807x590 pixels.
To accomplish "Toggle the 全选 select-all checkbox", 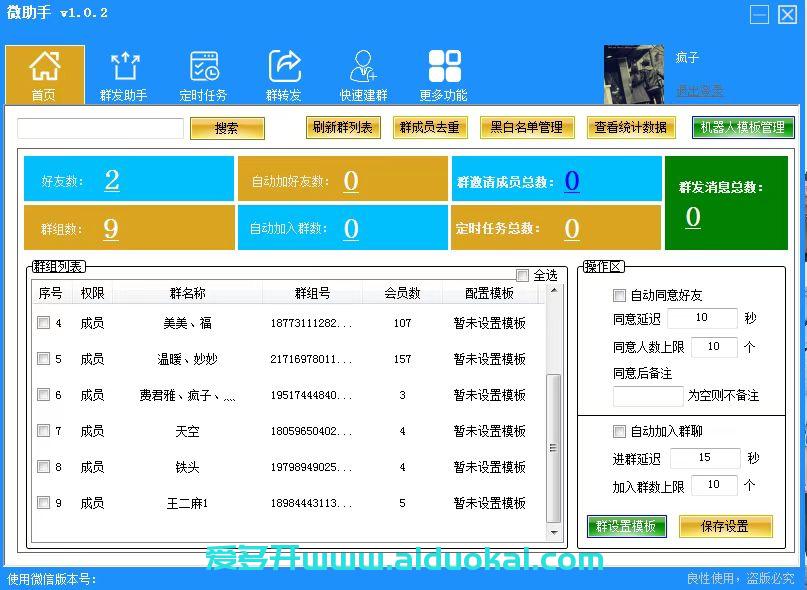I will point(522,274).
